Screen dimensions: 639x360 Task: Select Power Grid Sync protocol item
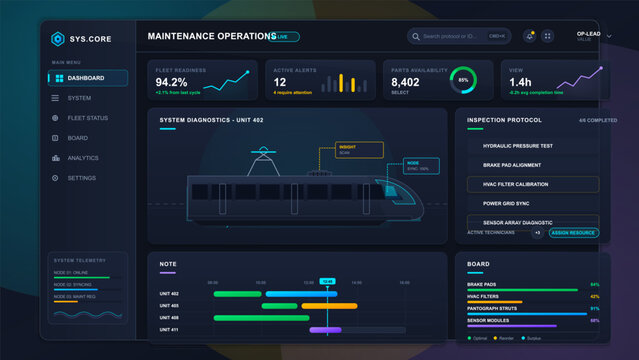click(533, 203)
